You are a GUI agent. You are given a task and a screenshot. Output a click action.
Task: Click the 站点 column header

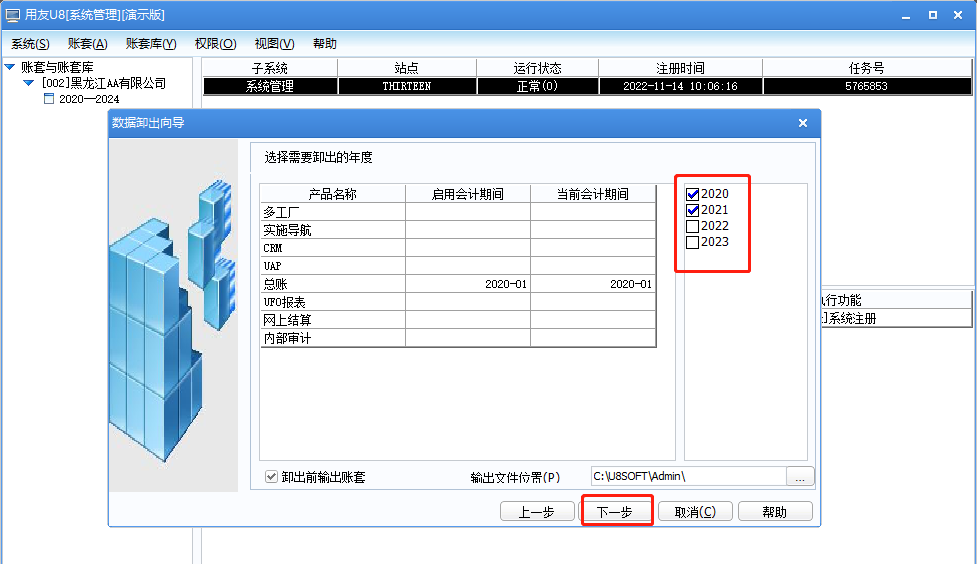[x=407, y=68]
